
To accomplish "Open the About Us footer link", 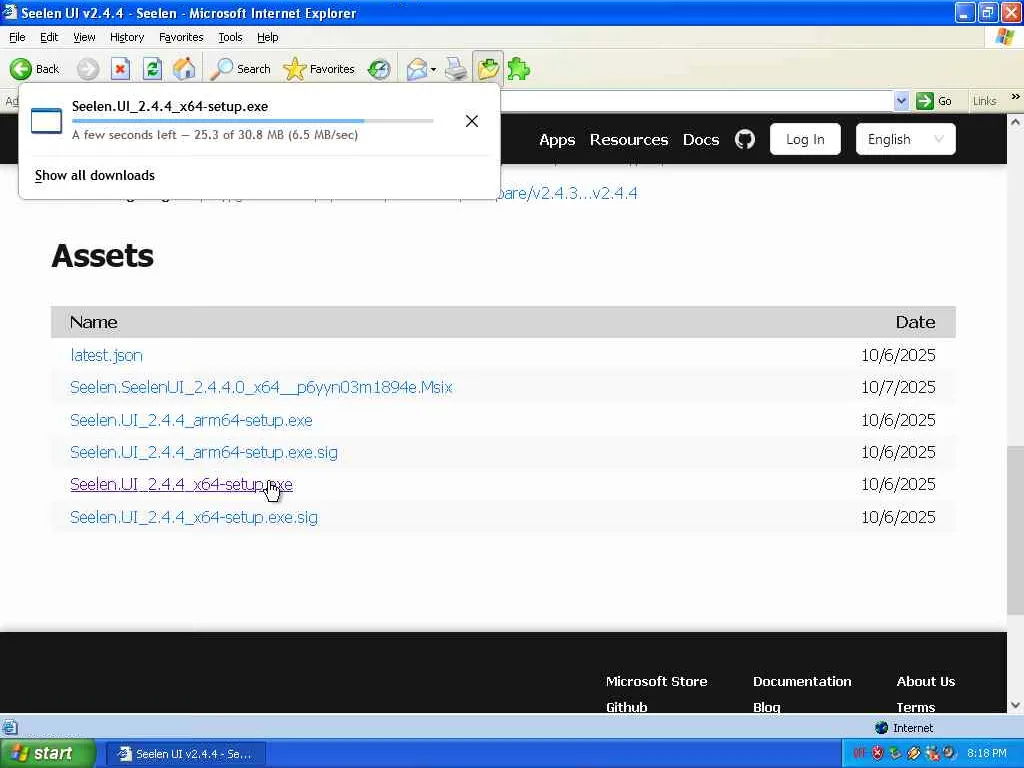I will (x=925, y=681).
